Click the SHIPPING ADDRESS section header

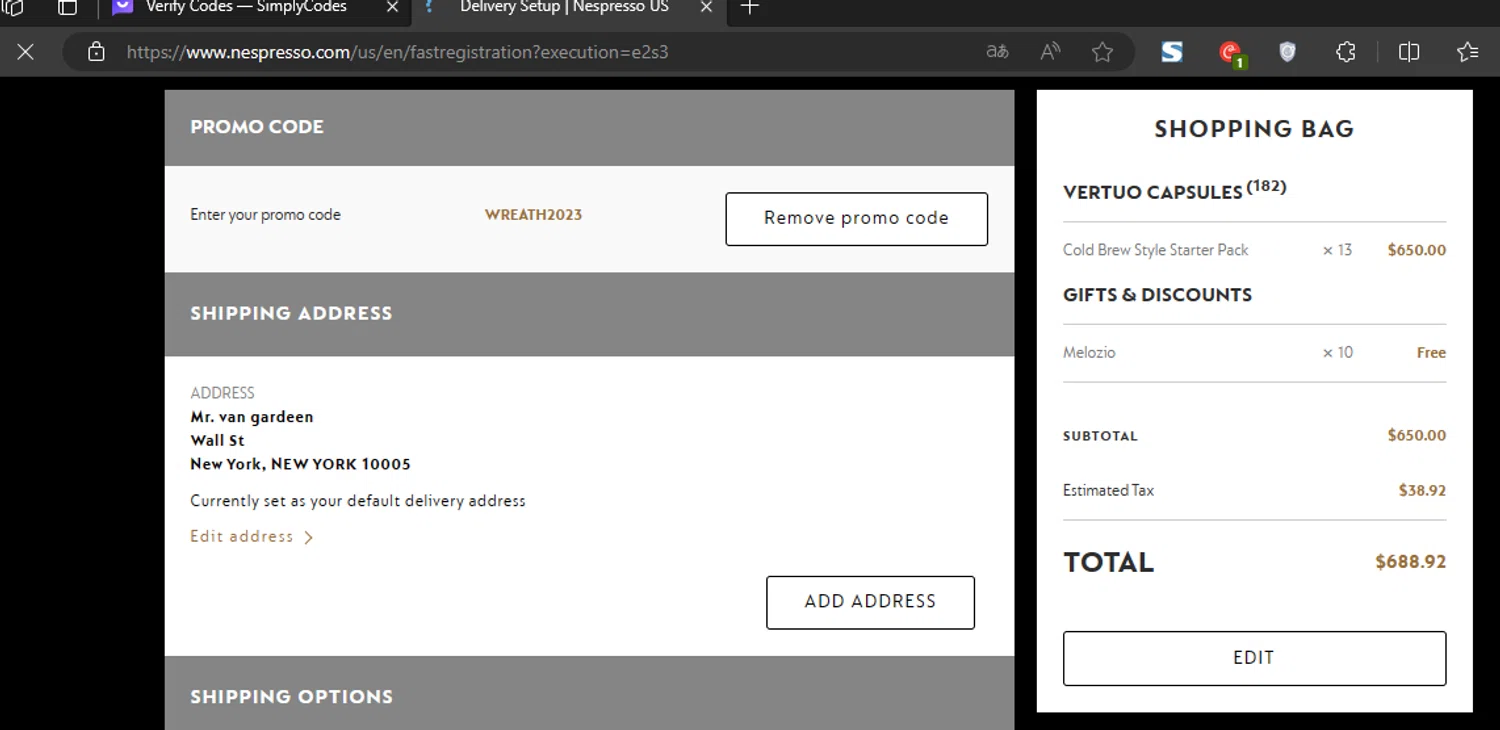(x=589, y=314)
